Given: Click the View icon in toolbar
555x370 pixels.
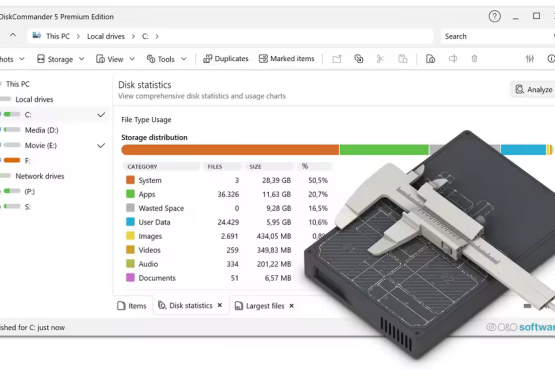Looking at the screenshot, I should click(101, 59).
